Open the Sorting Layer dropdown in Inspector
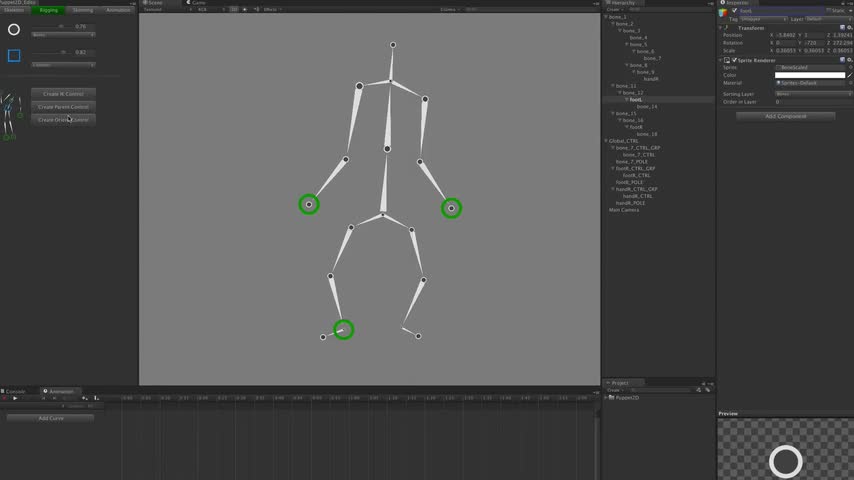Image resolution: width=854 pixels, height=480 pixels. (x=813, y=94)
